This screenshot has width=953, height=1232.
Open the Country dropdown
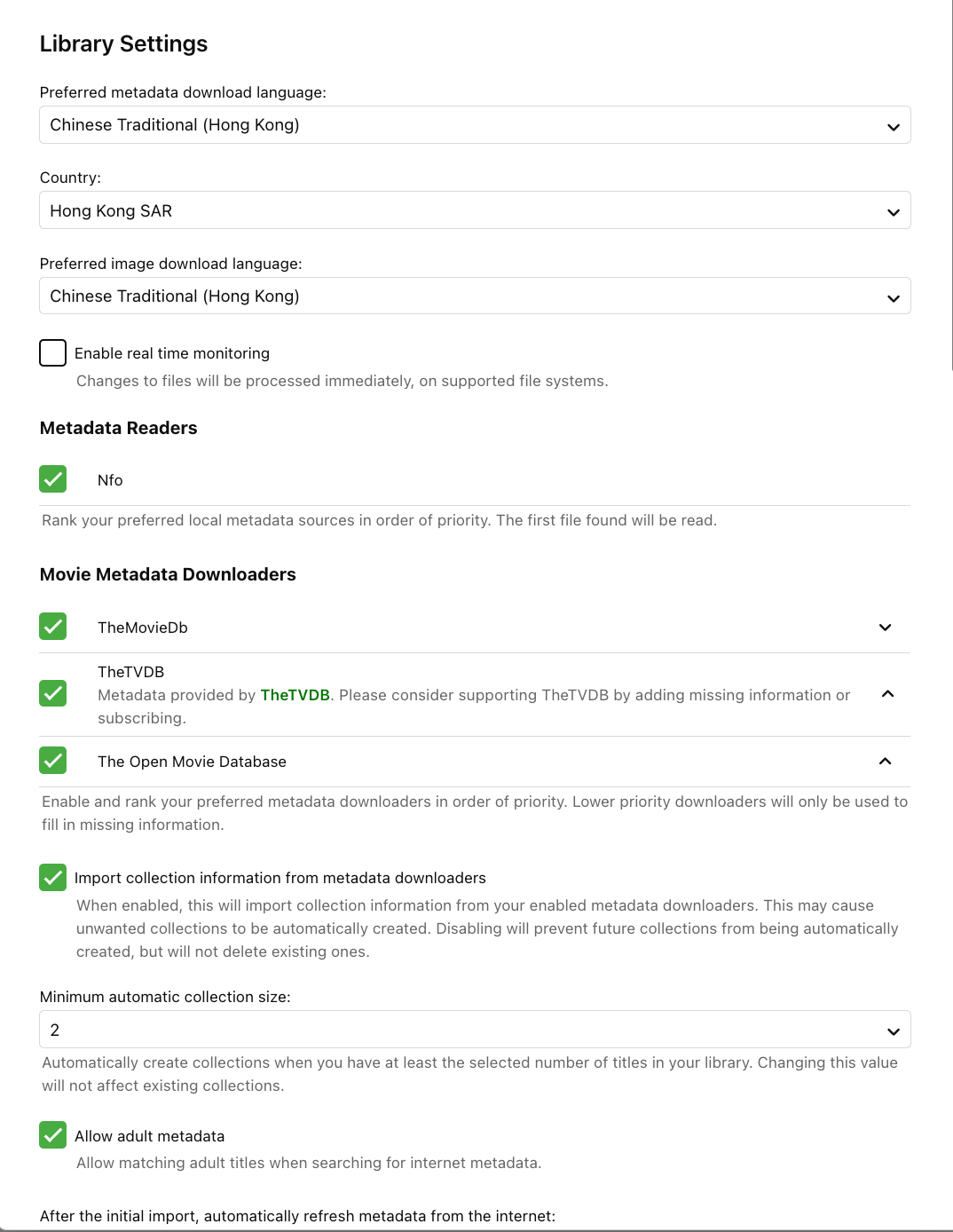click(475, 211)
